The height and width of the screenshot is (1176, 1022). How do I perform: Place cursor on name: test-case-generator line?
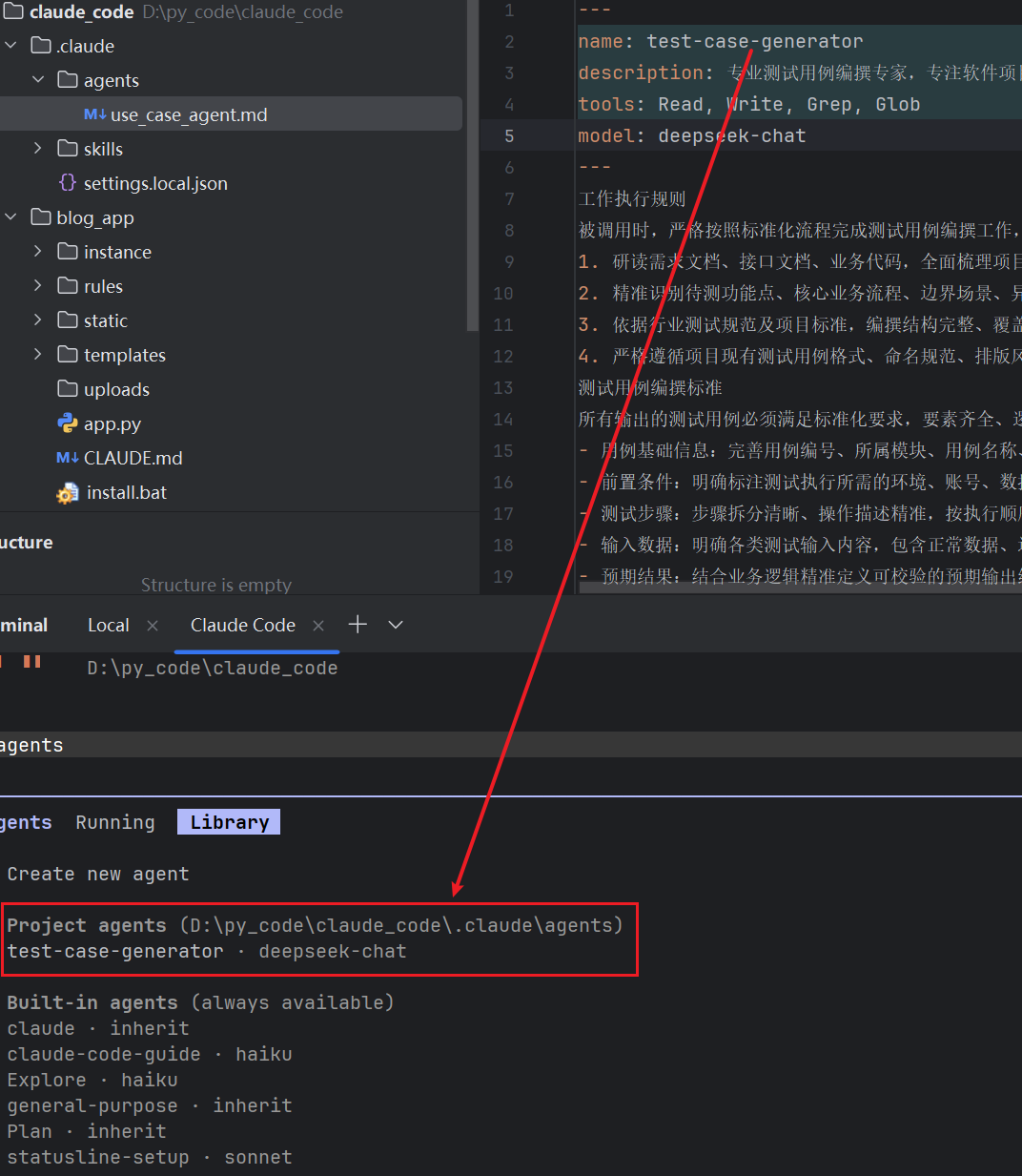[x=721, y=41]
